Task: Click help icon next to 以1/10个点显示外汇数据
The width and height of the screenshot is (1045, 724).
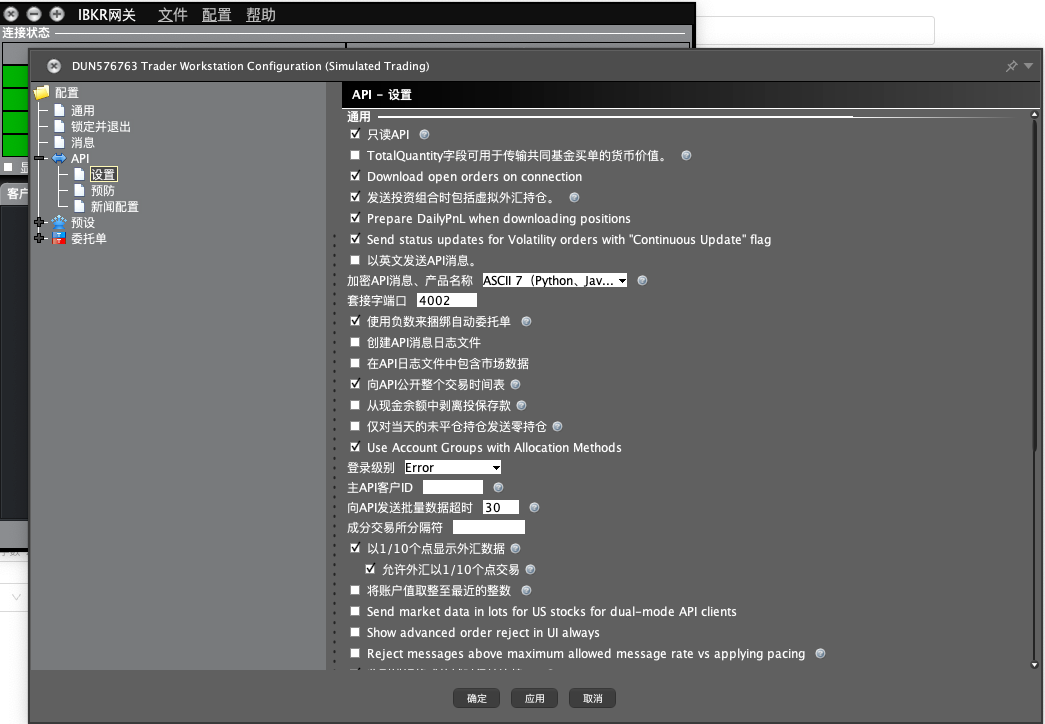Action: (515, 548)
